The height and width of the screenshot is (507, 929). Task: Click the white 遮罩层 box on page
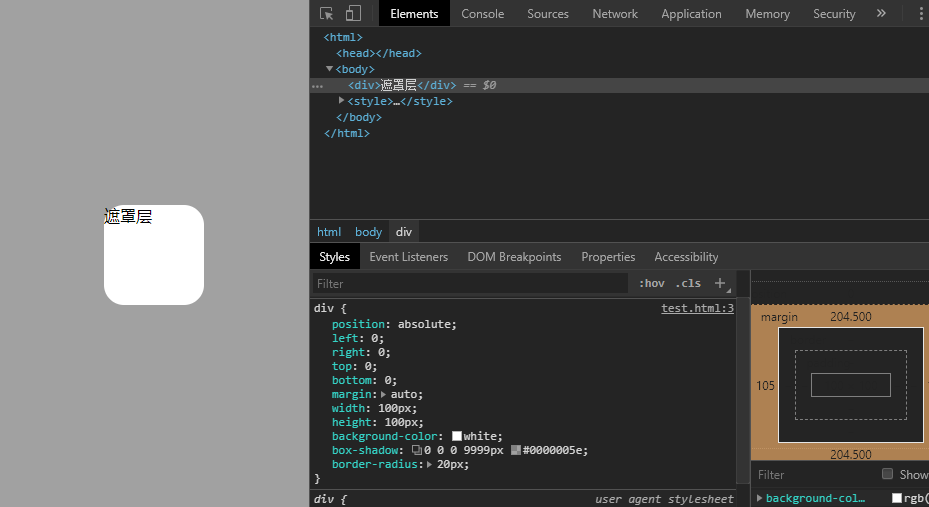click(154, 255)
